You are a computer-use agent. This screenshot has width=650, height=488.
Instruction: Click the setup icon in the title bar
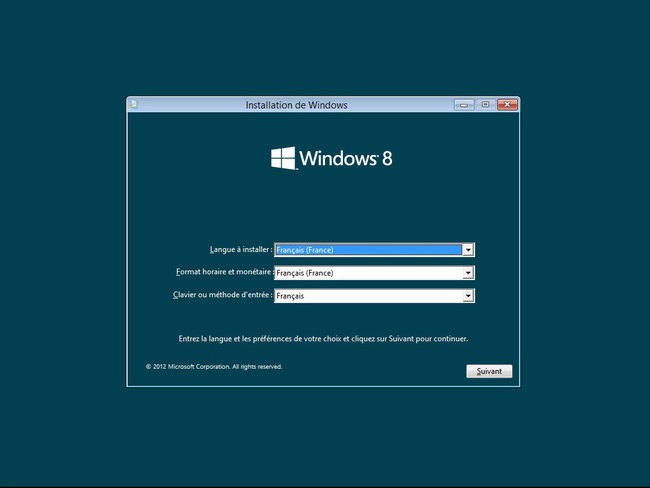pyautogui.click(x=134, y=104)
